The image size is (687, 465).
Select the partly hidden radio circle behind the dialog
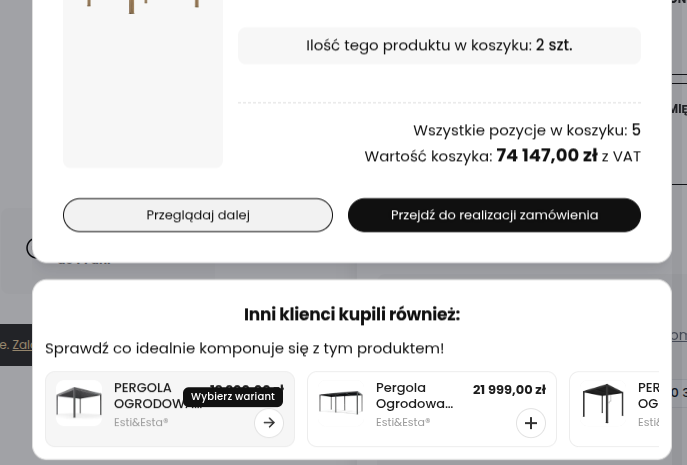pyautogui.click(x=29, y=248)
